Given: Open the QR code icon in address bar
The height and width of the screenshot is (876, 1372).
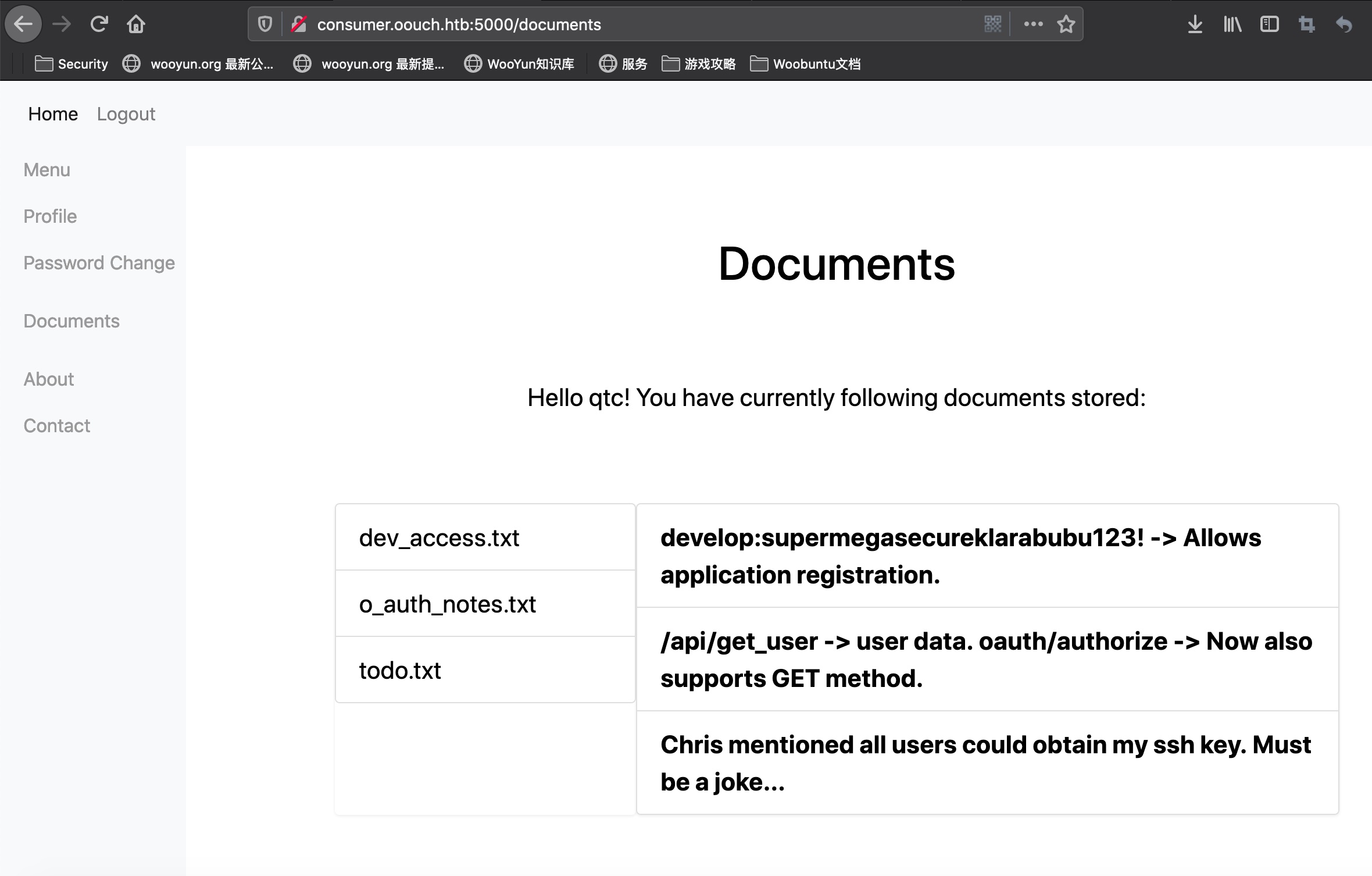Looking at the screenshot, I should (992, 24).
